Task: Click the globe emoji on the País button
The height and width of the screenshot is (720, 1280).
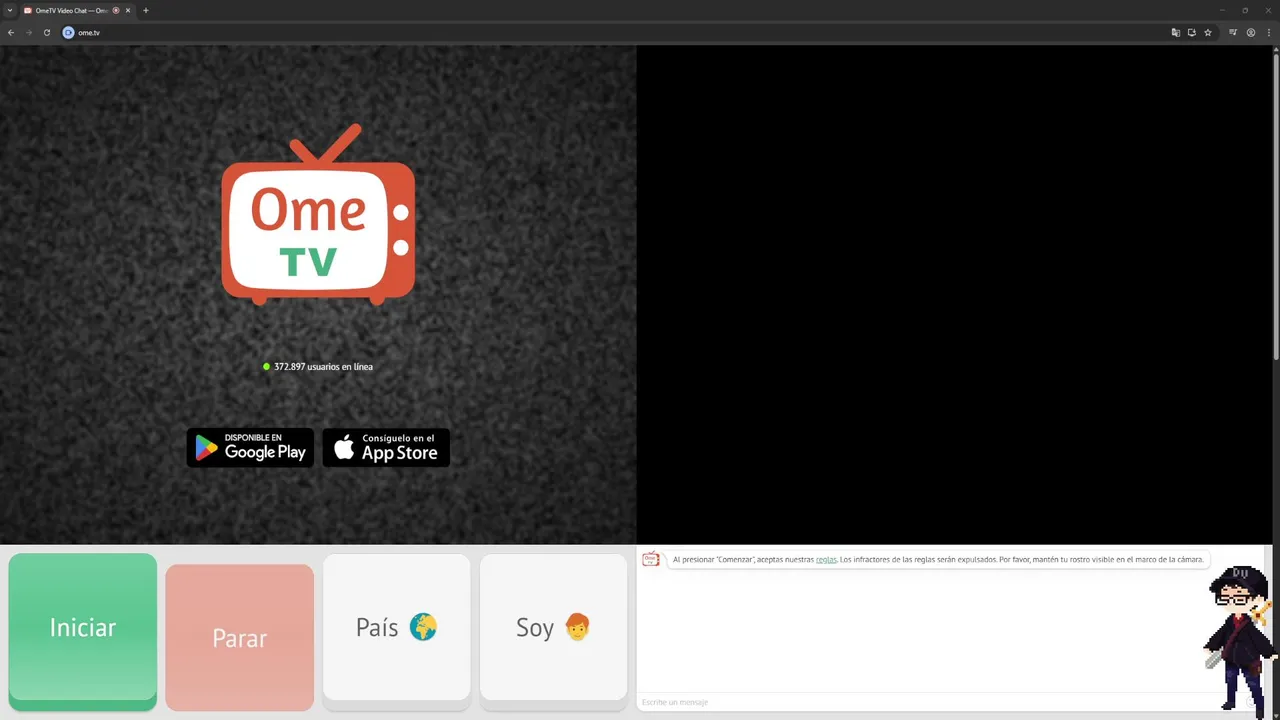Action: click(423, 627)
